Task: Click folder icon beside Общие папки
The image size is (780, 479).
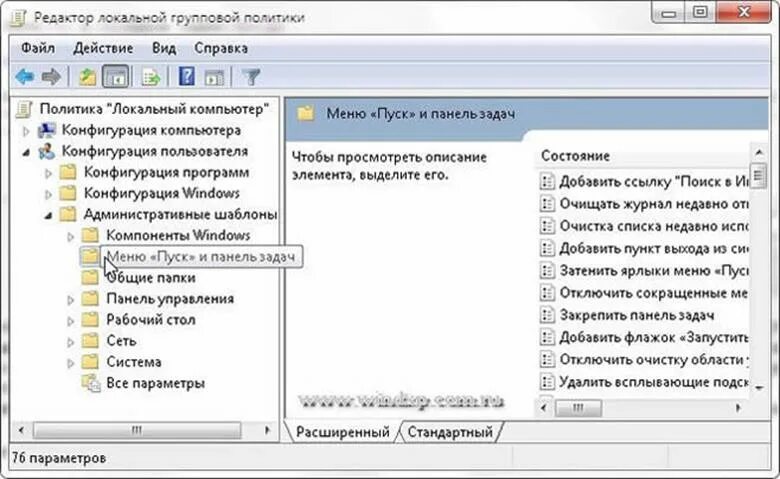Action: 90,278
